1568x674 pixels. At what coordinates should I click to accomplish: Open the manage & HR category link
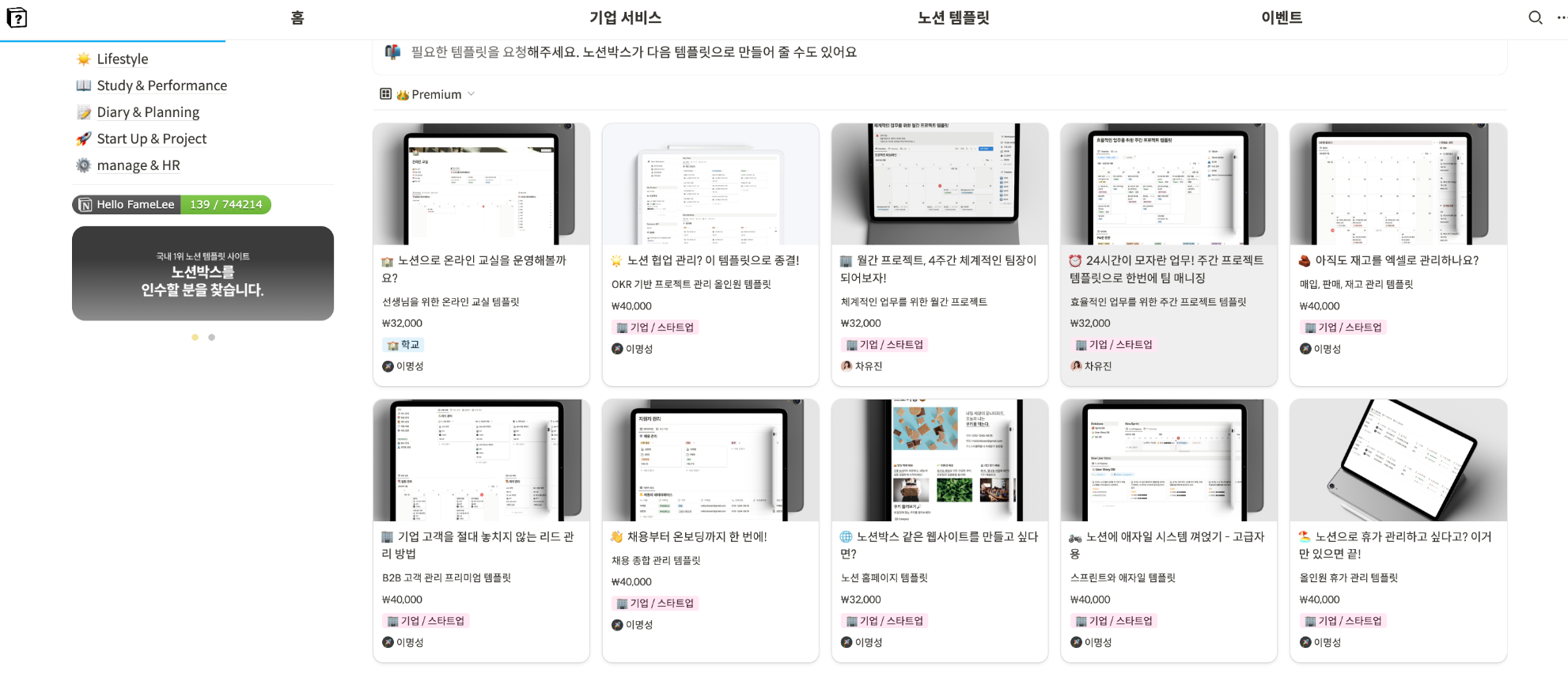coord(138,165)
